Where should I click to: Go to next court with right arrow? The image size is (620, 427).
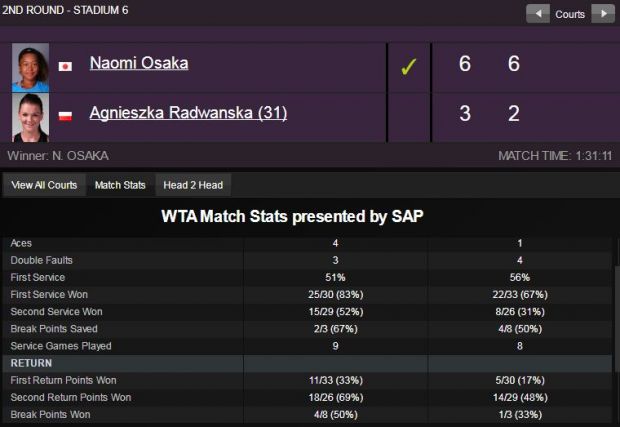(x=603, y=14)
